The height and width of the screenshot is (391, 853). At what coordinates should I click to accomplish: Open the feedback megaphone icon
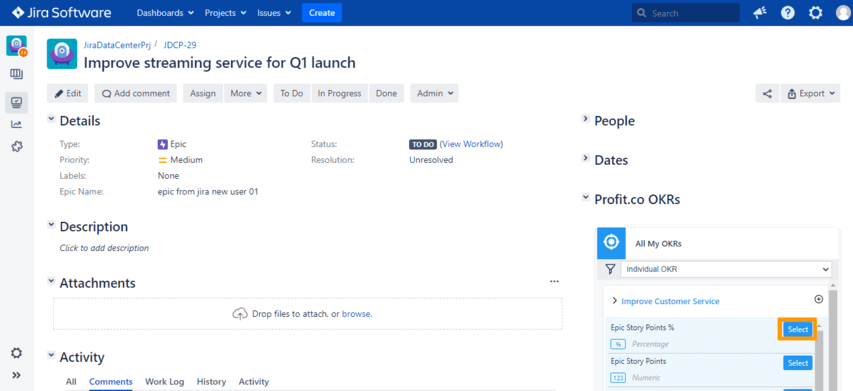(x=760, y=13)
